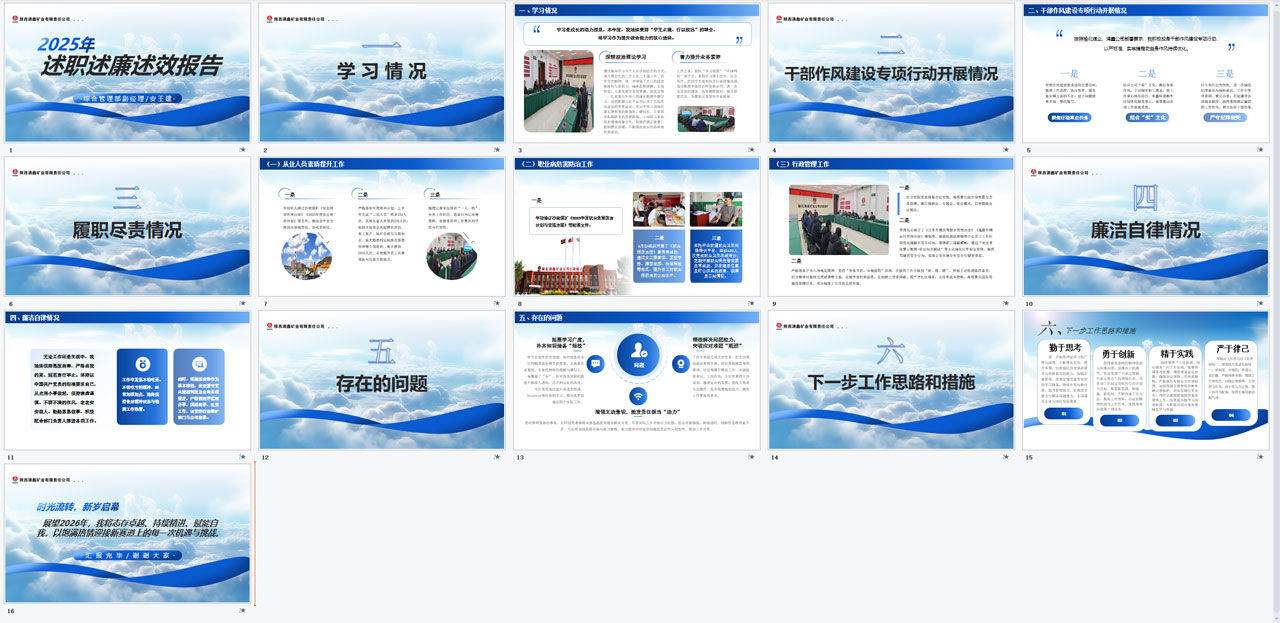1280x623 pixels.
Task: Click the 存在的问题 divider slide thumbnail
Action: 381,377
